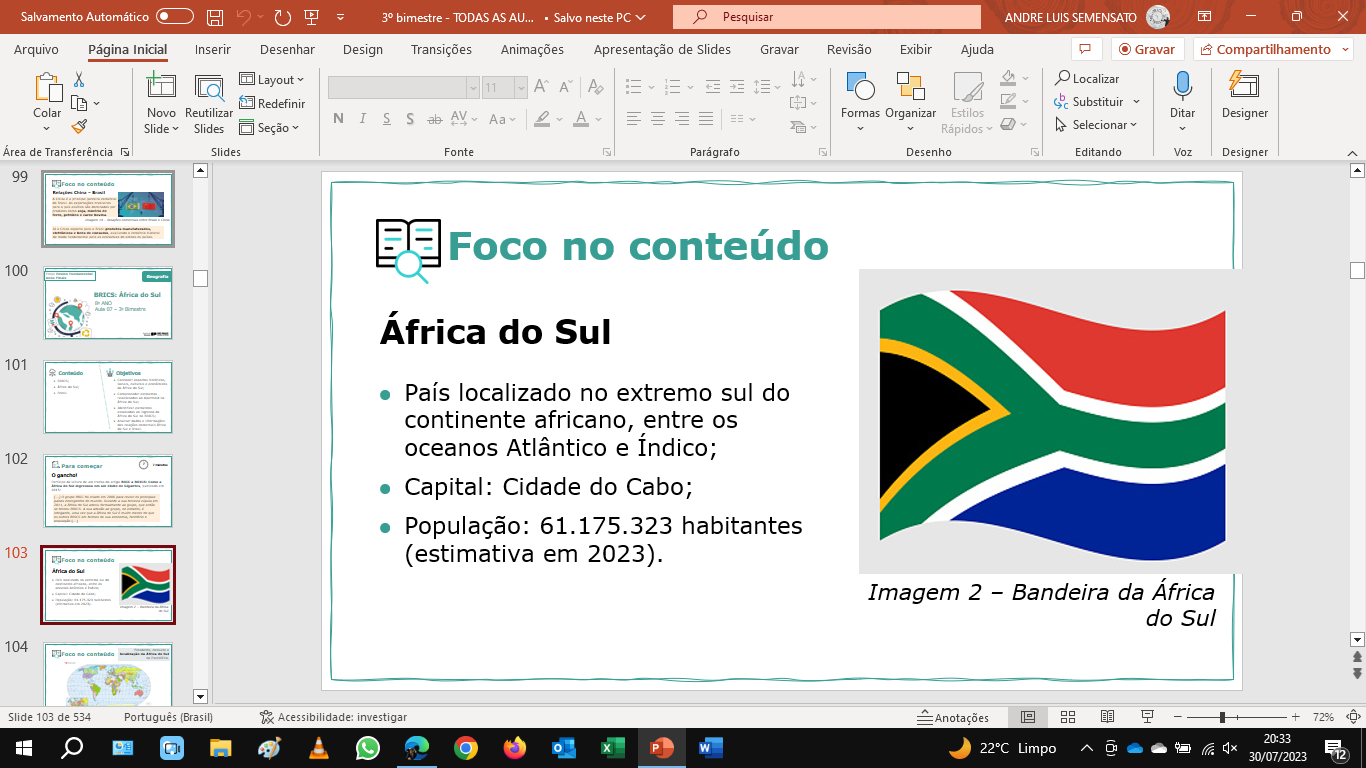The height and width of the screenshot is (768, 1366).
Task: Open the Reutilizar Slides pane
Action: 209,103
